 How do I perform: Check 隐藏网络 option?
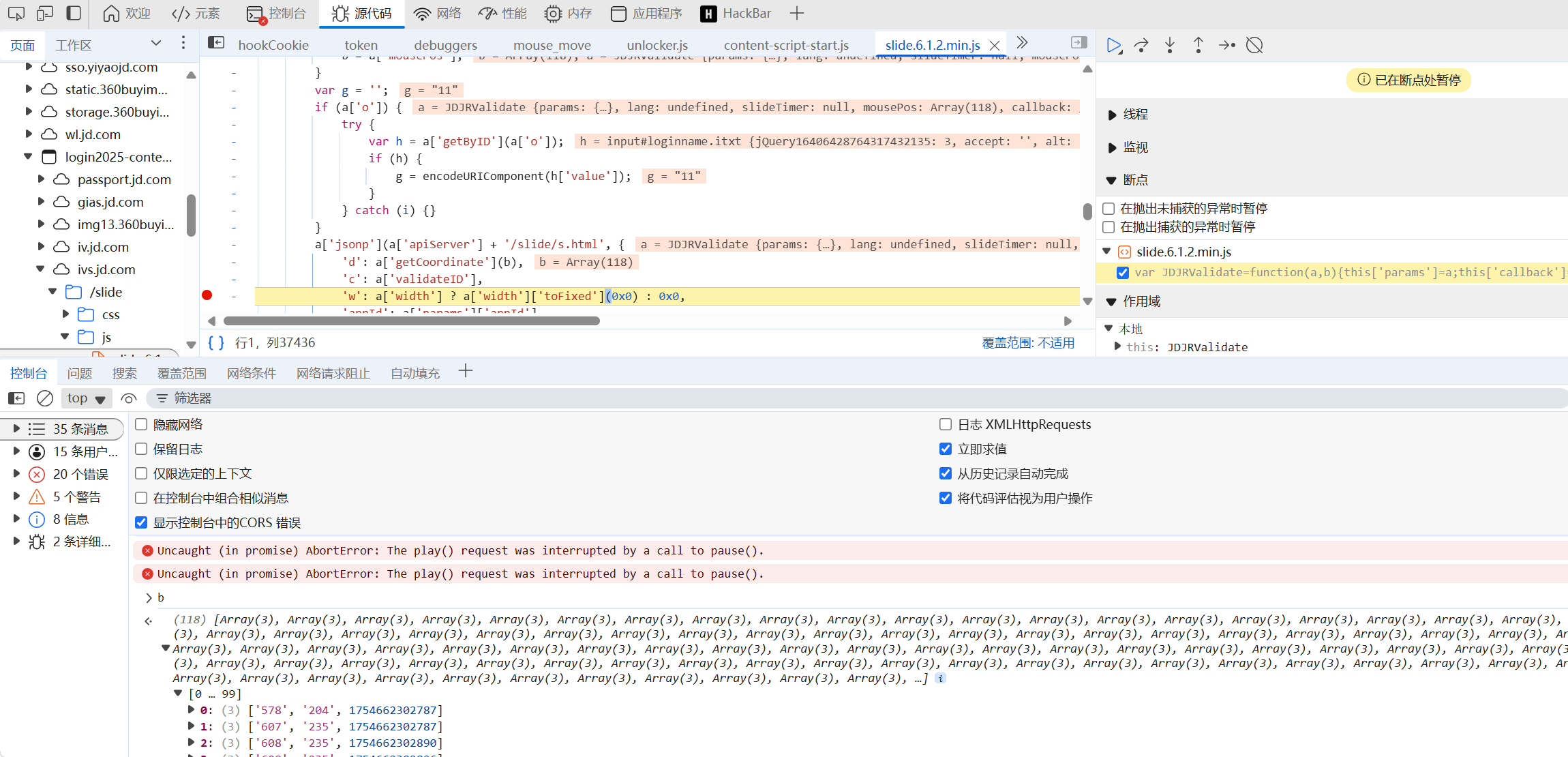(x=141, y=424)
